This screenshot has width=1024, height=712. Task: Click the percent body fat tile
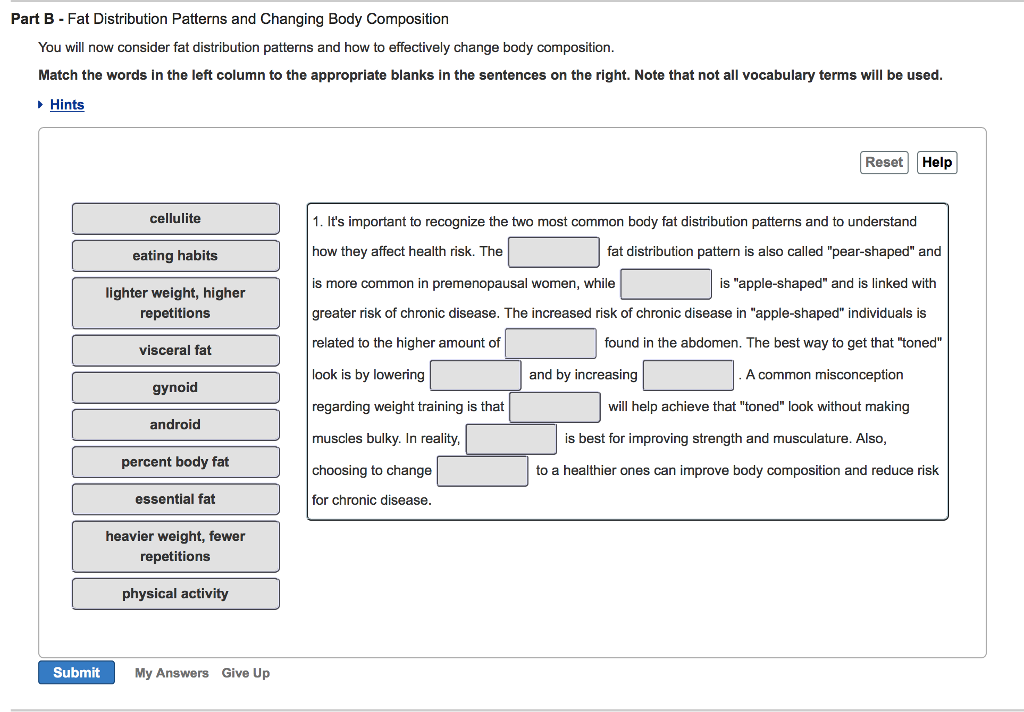(175, 461)
